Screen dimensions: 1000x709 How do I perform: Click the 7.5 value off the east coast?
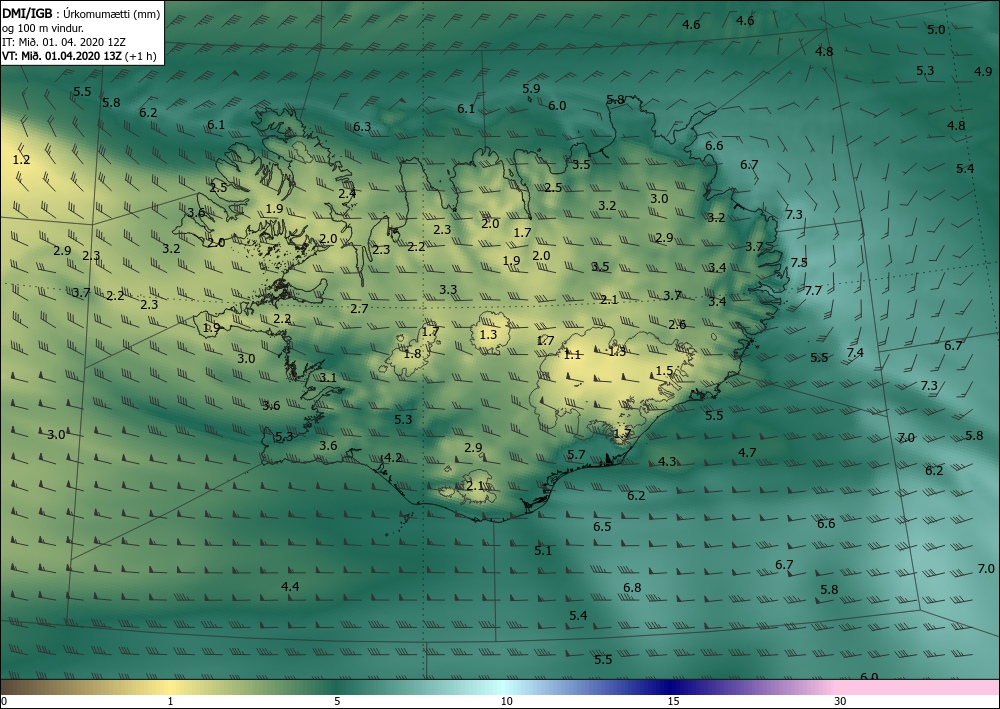[799, 262]
